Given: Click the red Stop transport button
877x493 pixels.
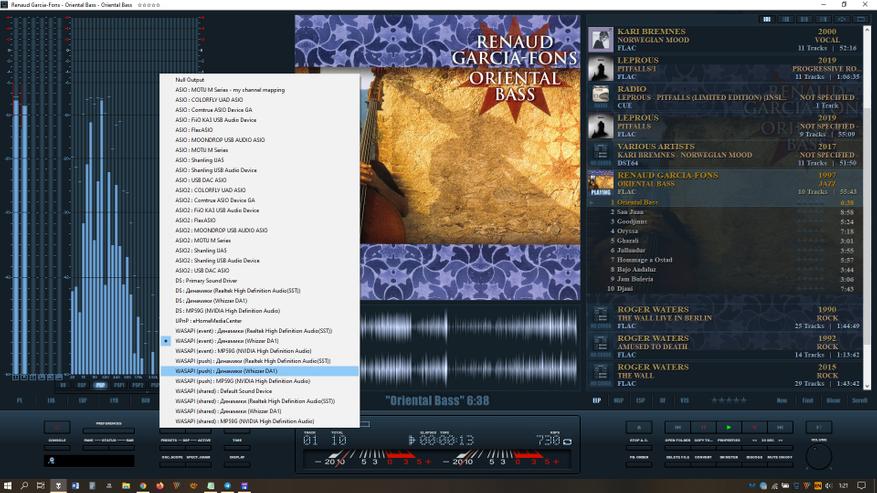Looking at the screenshot, I should pos(754,427).
